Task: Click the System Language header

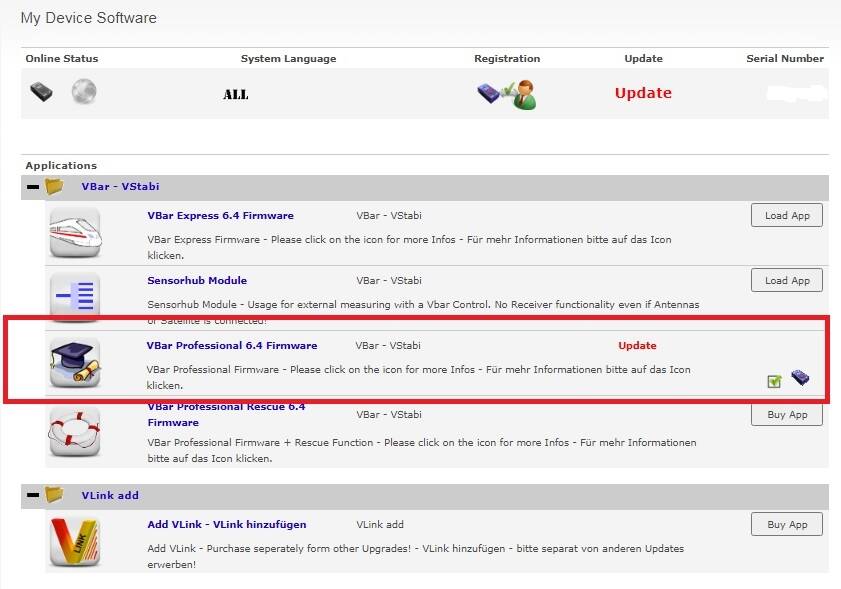Action: 289,58
